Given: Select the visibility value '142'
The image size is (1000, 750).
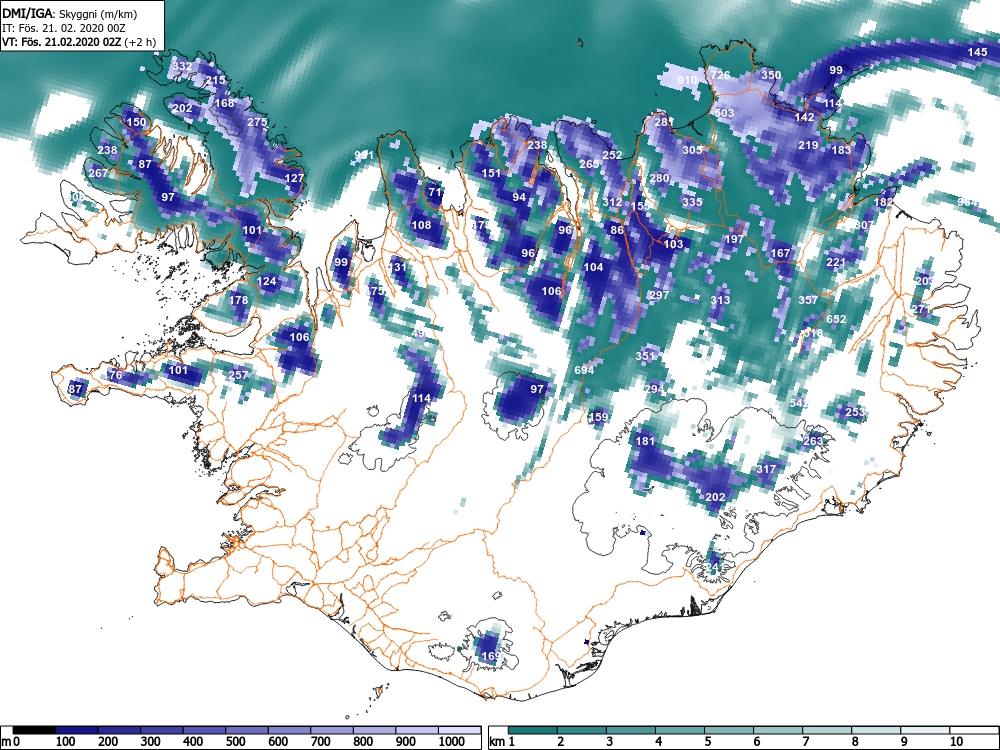Looking at the screenshot, I should [x=804, y=117].
